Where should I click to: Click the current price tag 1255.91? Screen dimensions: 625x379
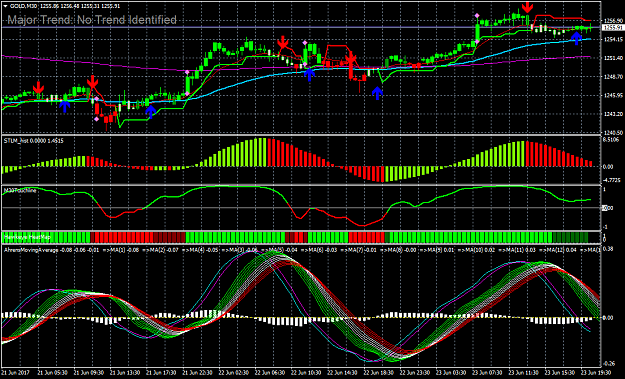tap(613, 27)
